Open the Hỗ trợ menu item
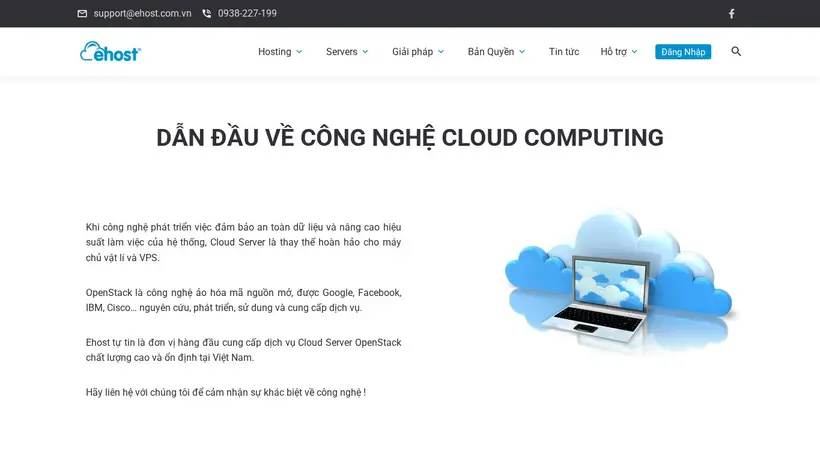 (x=613, y=52)
